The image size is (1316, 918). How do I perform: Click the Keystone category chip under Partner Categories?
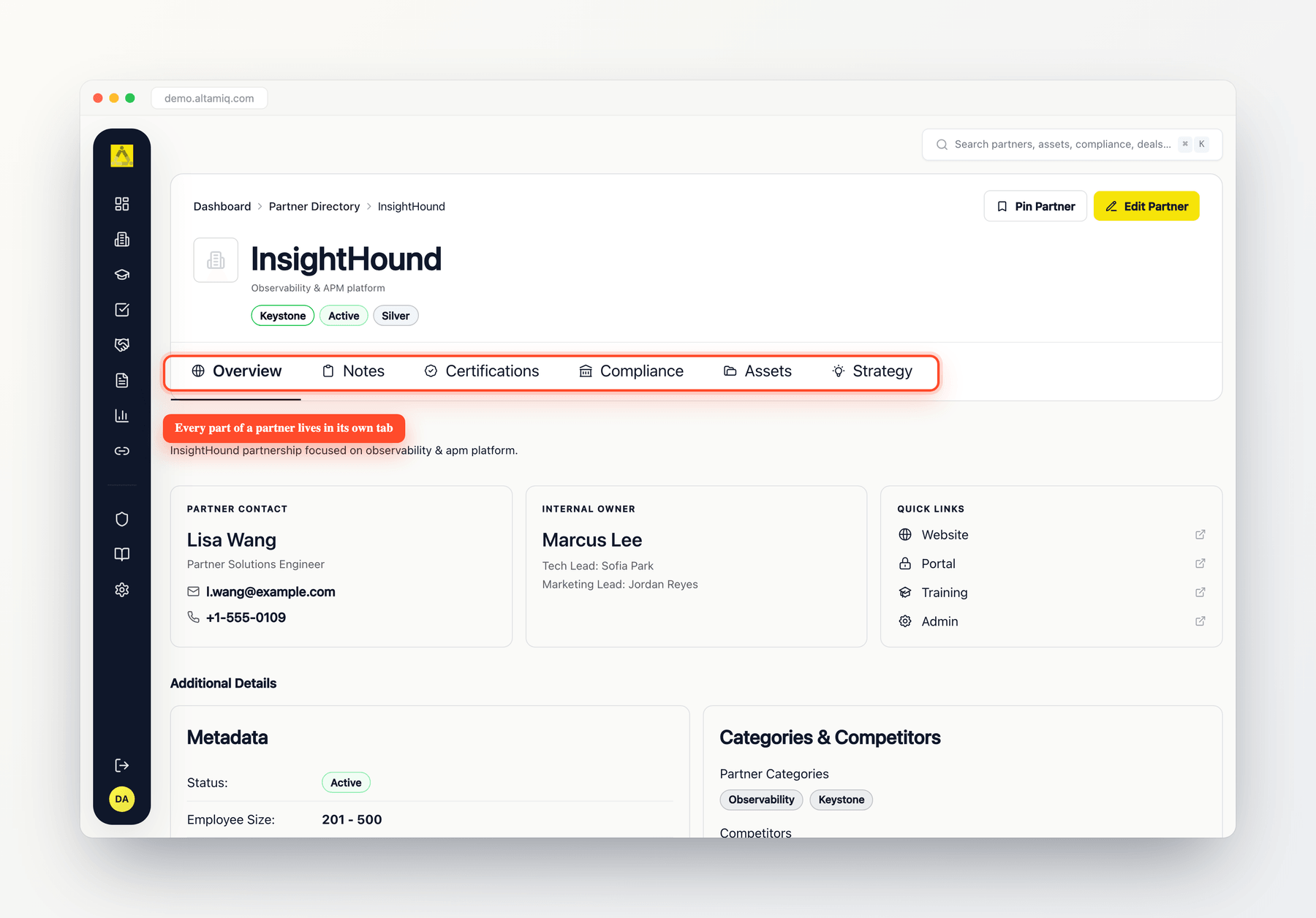(841, 800)
